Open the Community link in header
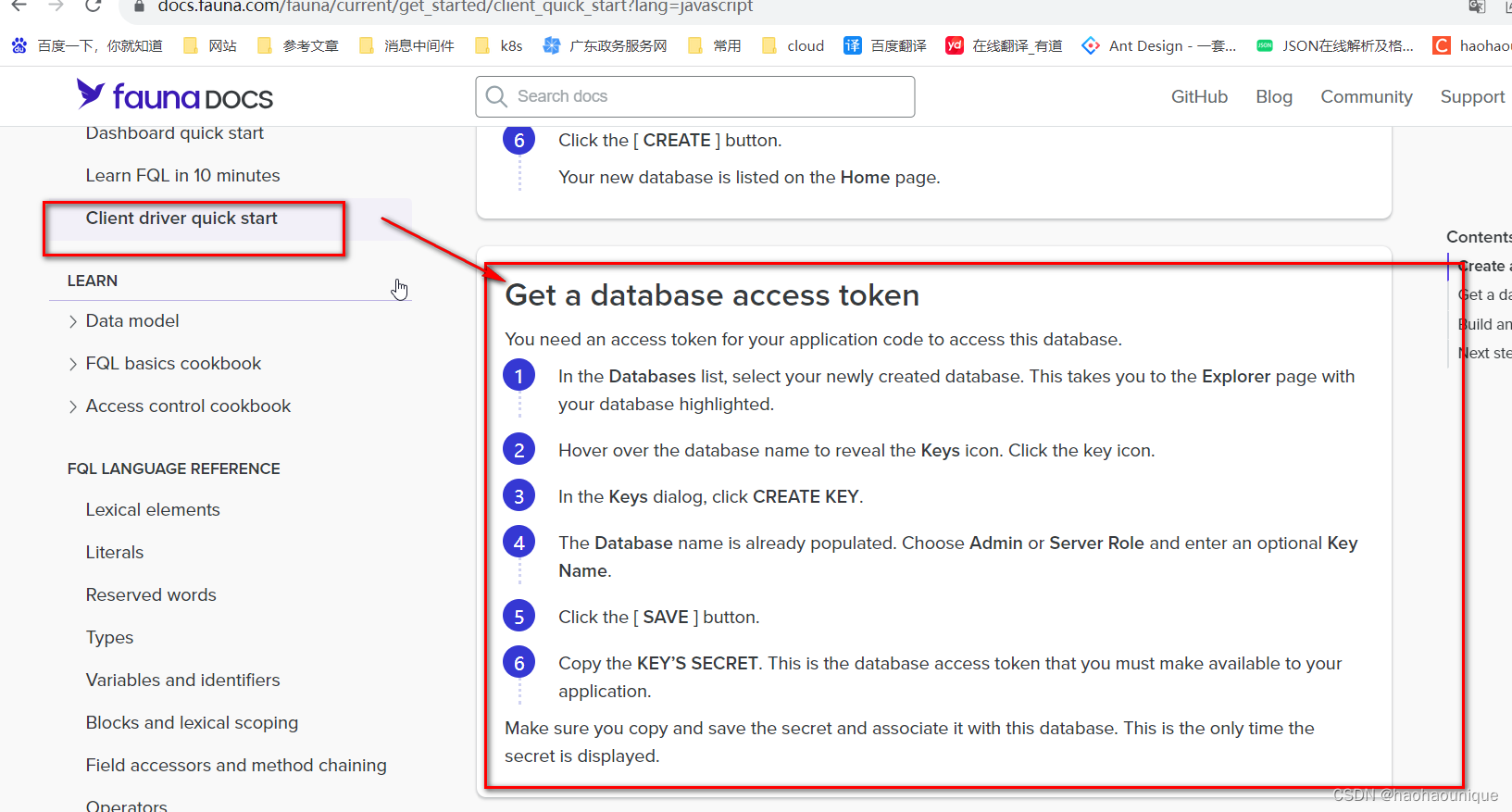Image resolution: width=1512 pixels, height=812 pixels. 1367,96
